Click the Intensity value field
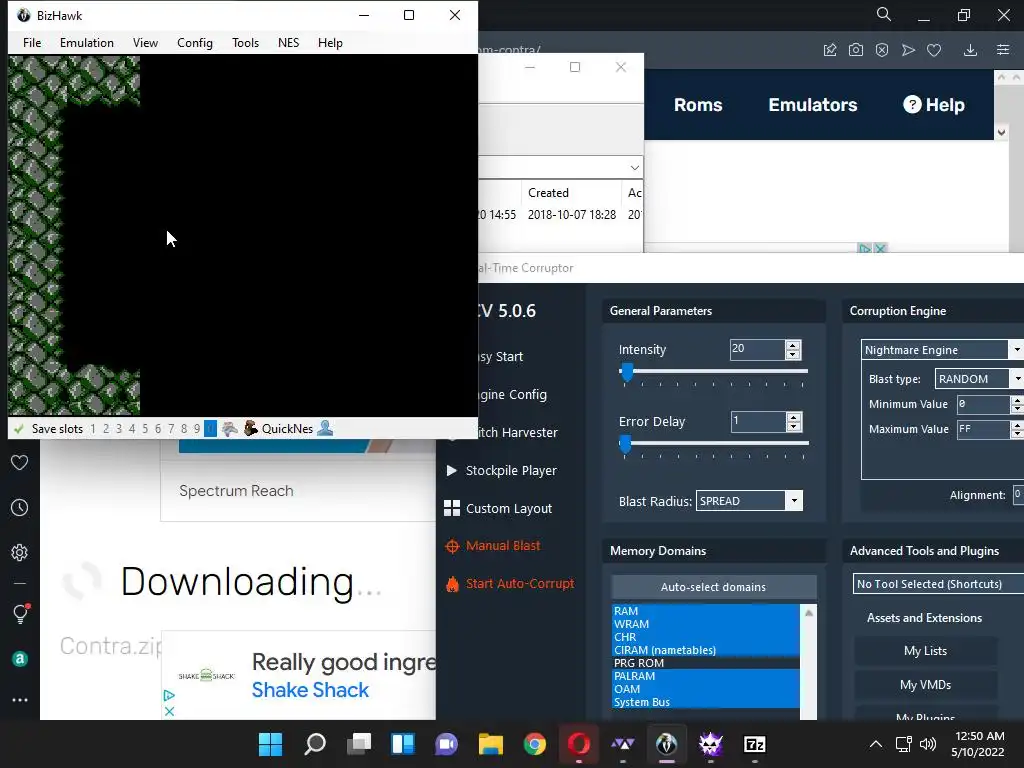 tap(757, 349)
